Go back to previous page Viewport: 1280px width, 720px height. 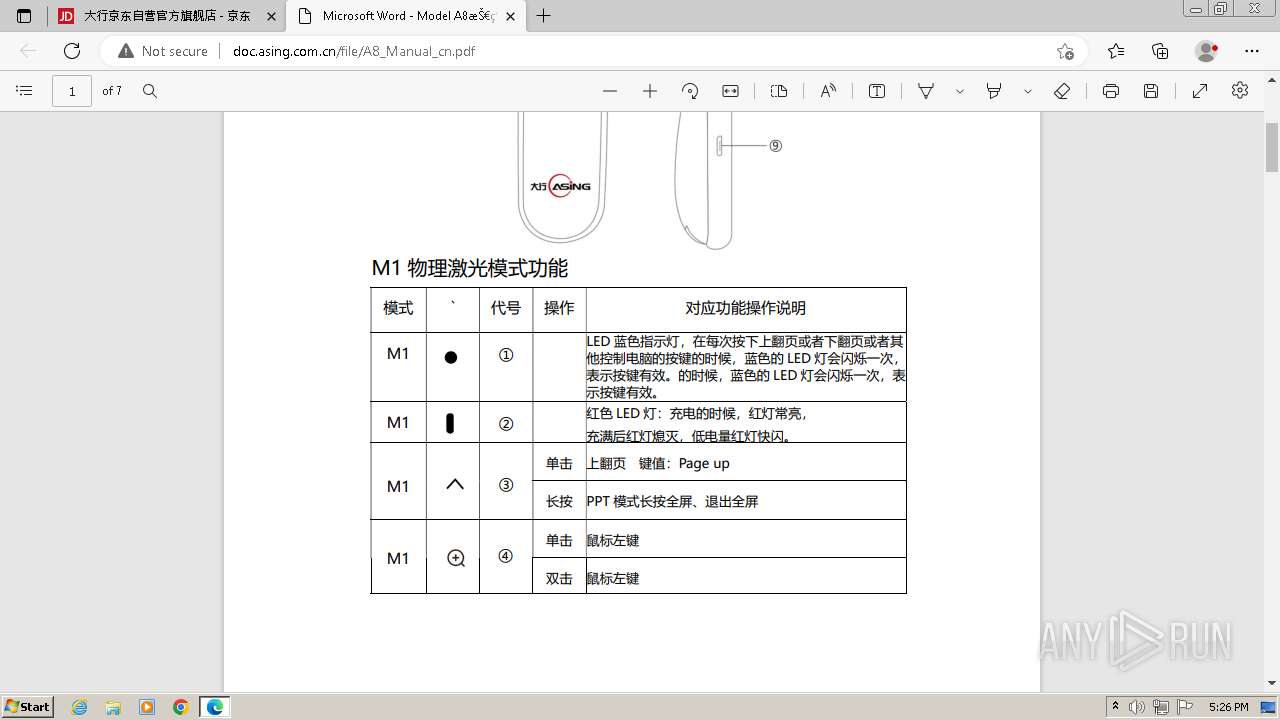click(x=28, y=51)
